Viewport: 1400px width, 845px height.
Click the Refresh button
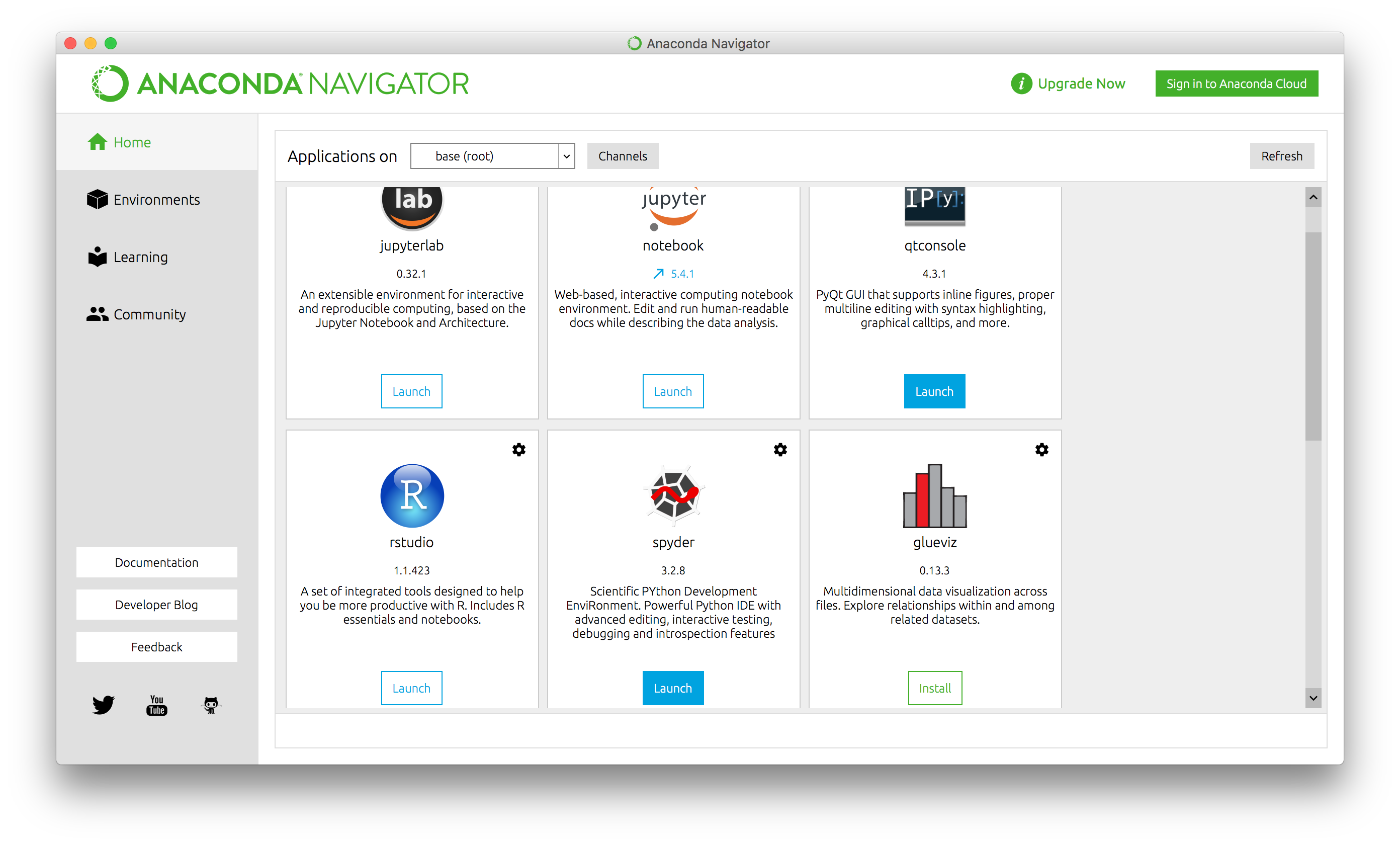coord(1281,156)
